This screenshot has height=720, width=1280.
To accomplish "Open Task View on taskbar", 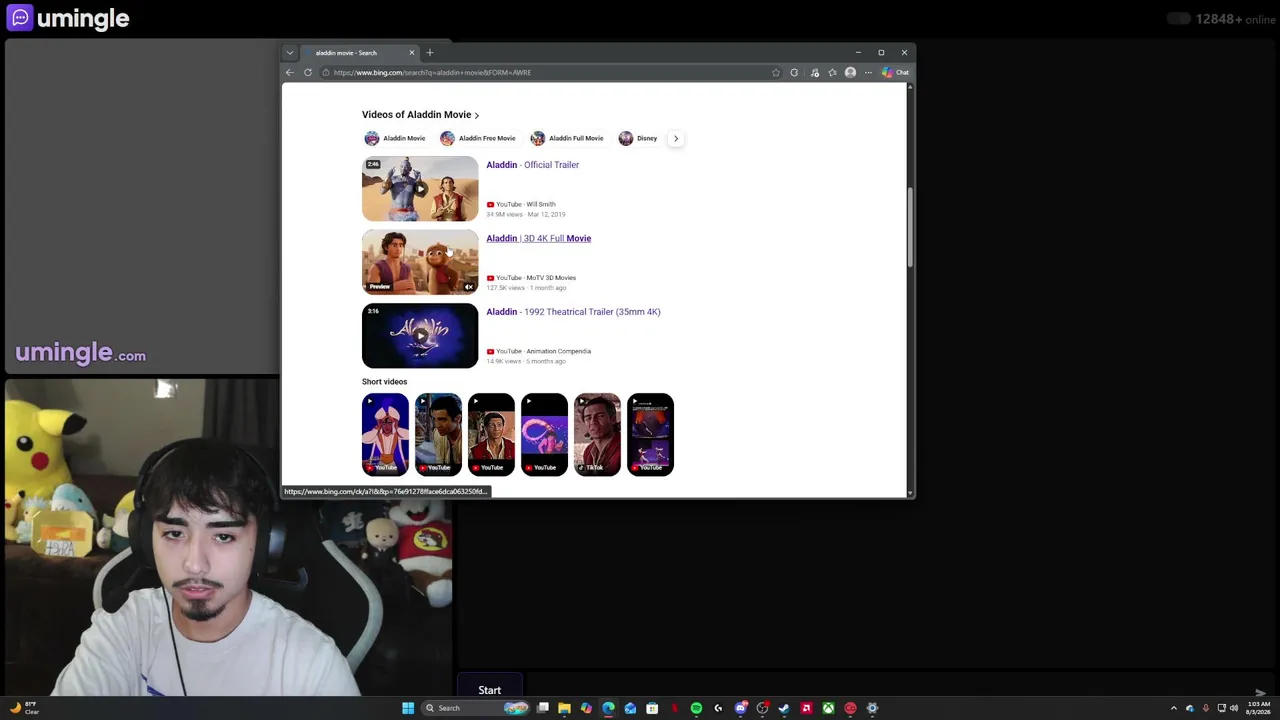I will [x=543, y=708].
